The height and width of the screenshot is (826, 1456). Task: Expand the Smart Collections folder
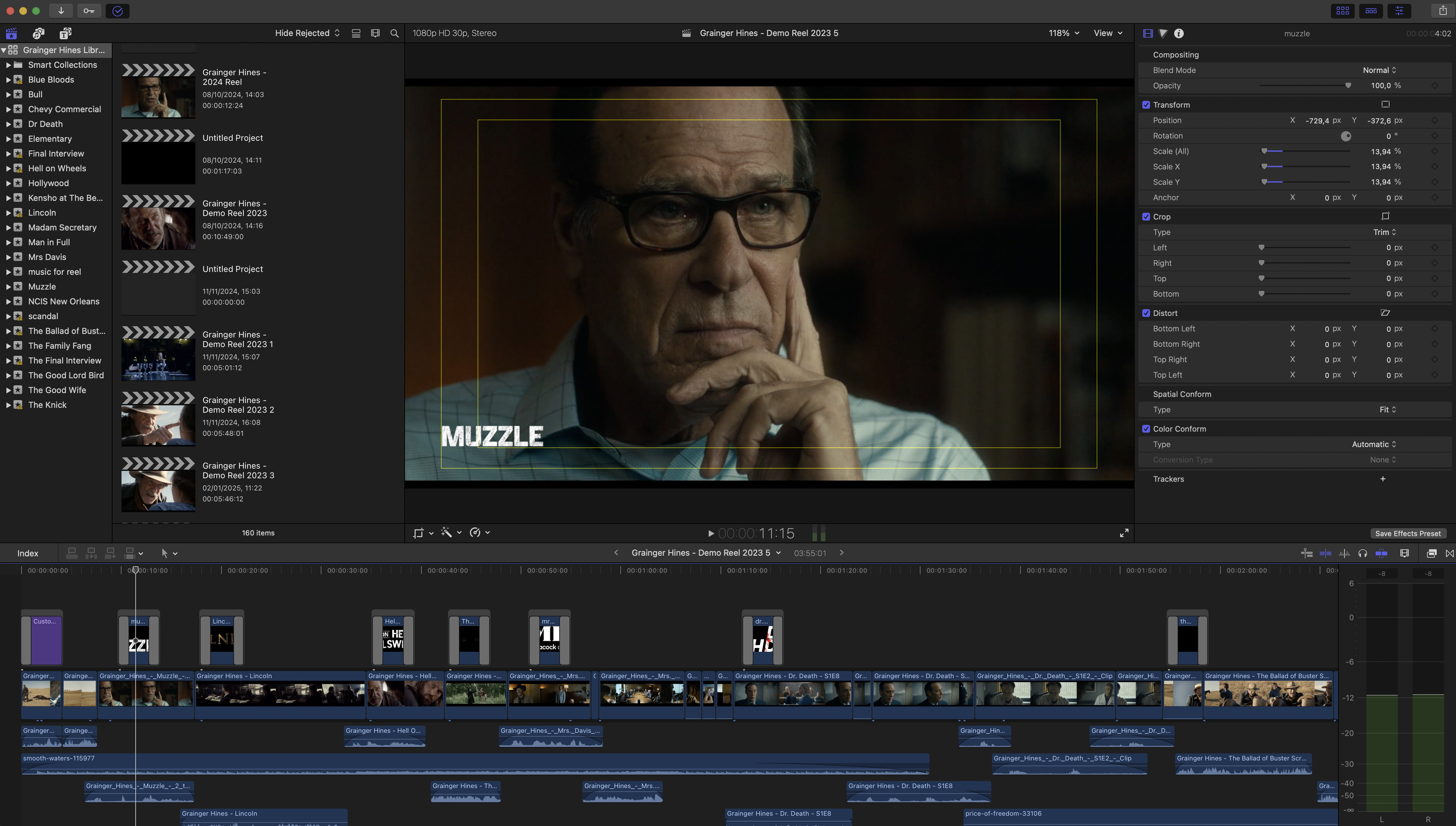[x=8, y=65]
